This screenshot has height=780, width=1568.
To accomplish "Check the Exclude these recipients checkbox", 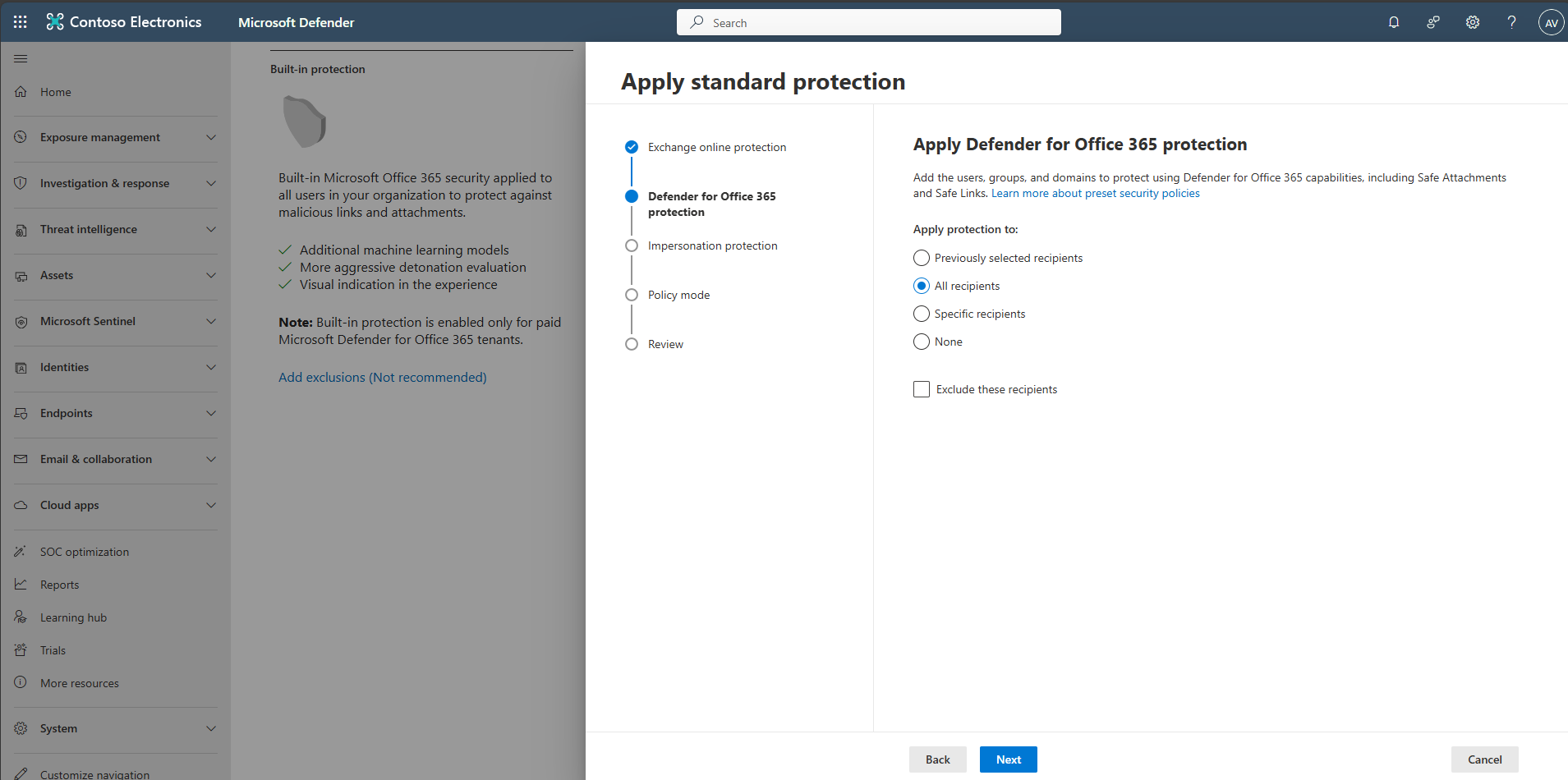I will [922, 389].
